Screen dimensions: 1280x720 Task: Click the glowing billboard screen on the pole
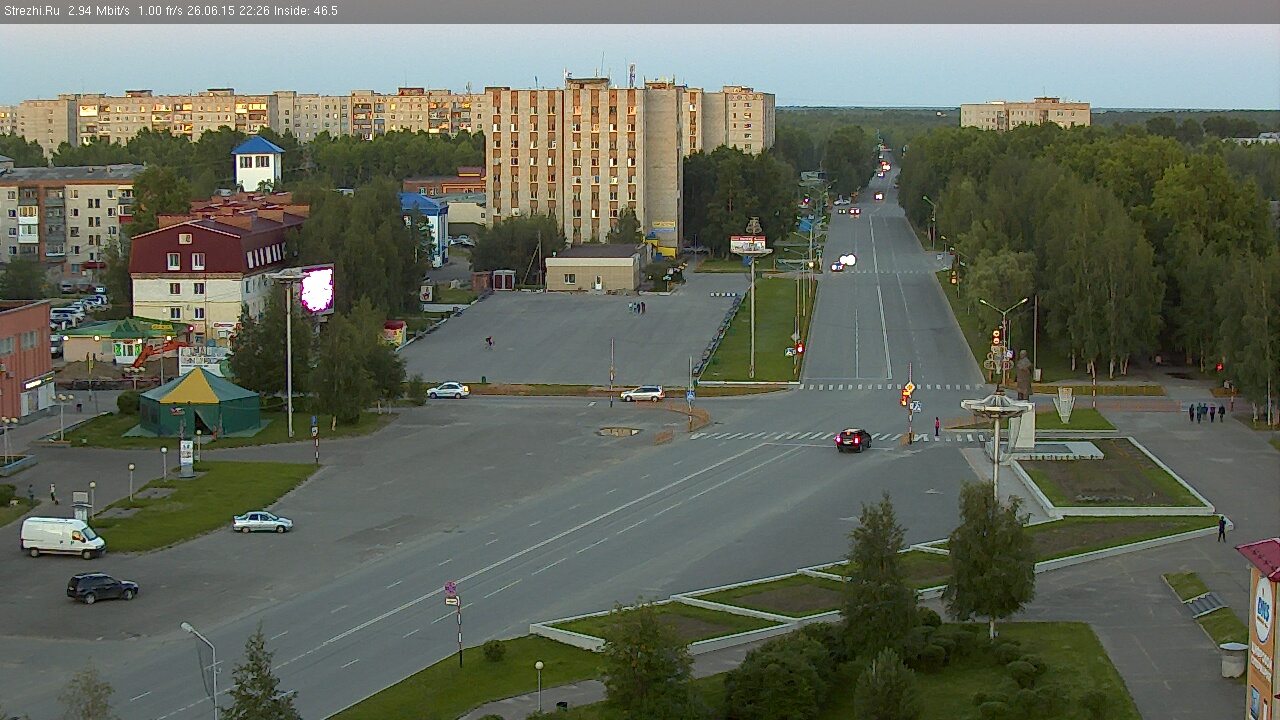click(317, 290)
